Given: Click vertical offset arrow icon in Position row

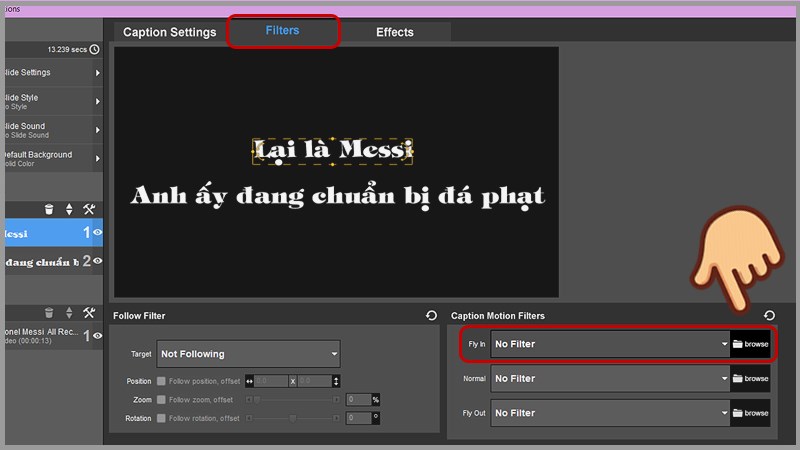Looking at the screenshot, I should pos(336,381).
